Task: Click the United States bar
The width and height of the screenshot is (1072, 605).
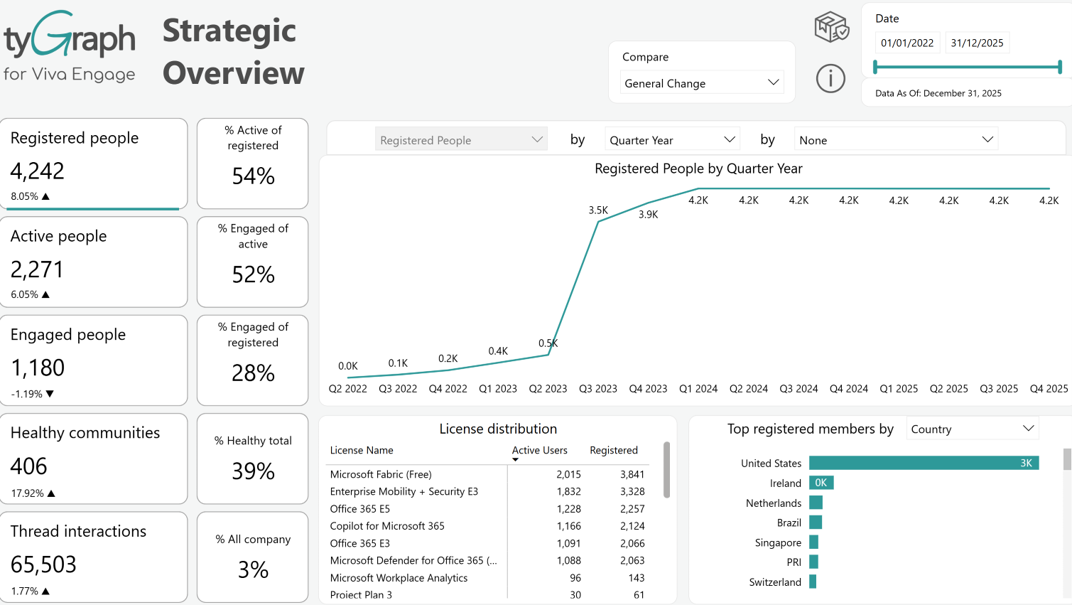Action: point(924,463)
